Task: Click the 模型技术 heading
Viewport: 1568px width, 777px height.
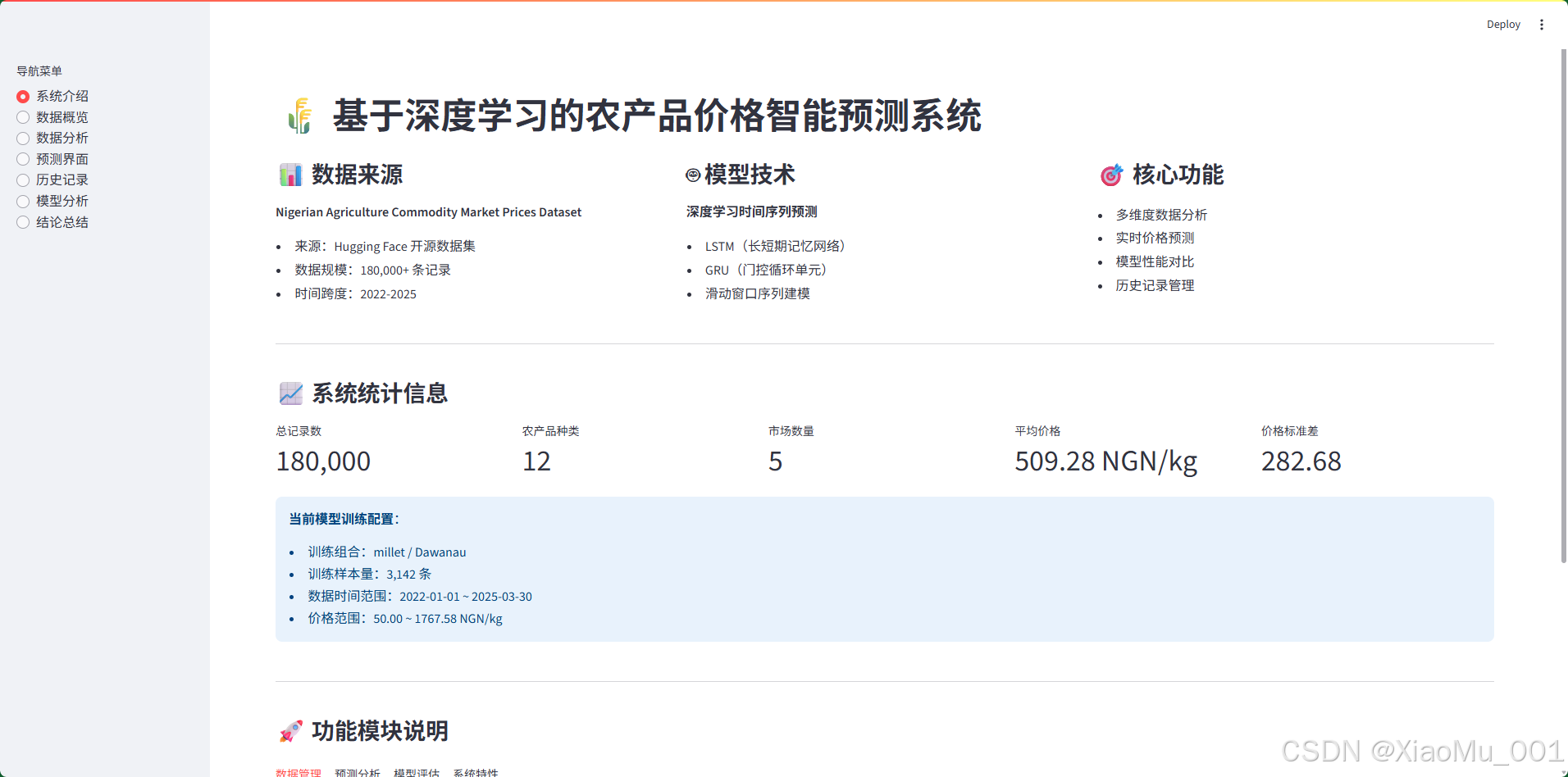Action: click(750, 175)
